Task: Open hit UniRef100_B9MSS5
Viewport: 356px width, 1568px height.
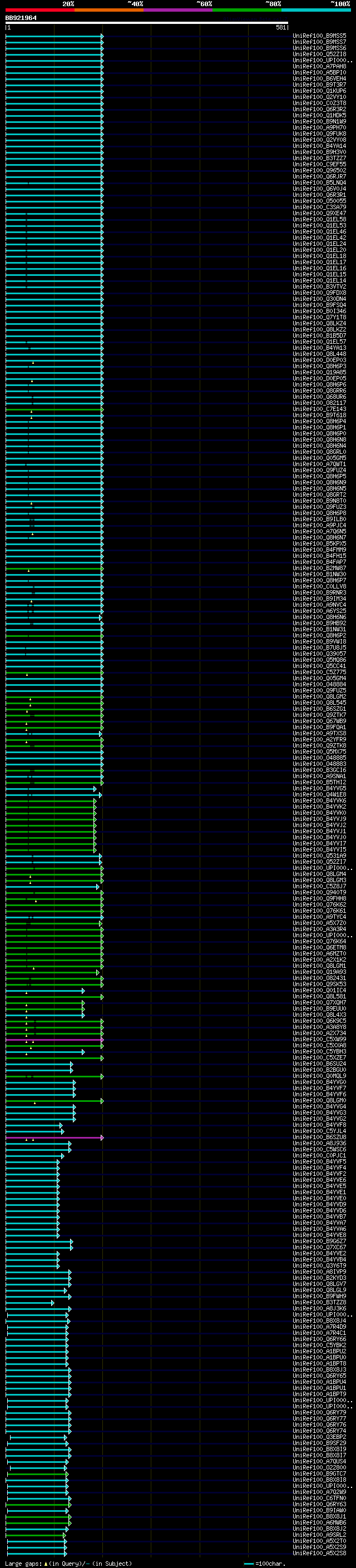Action: (319, 36)
